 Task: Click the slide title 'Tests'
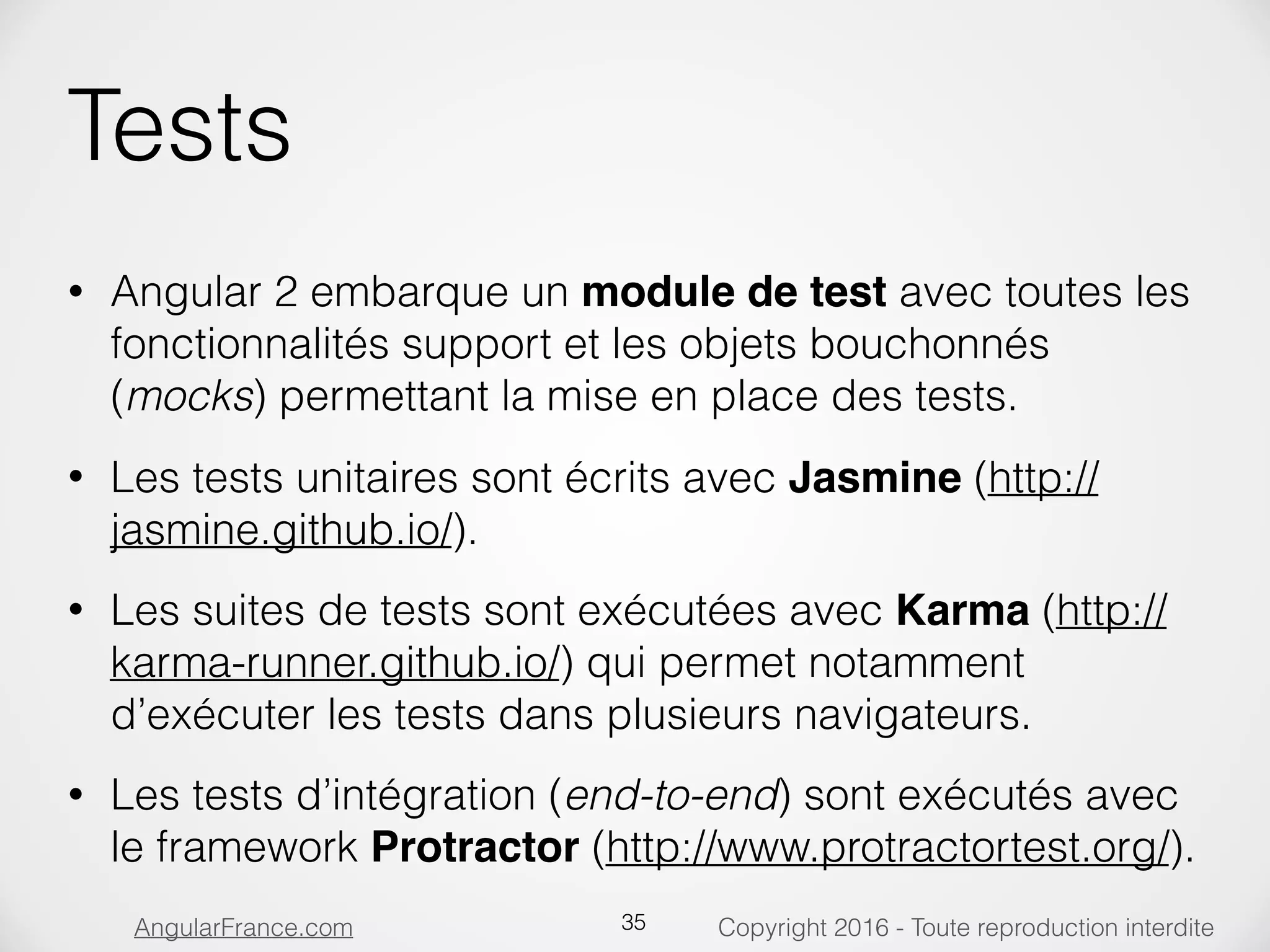tap(179, 125)
